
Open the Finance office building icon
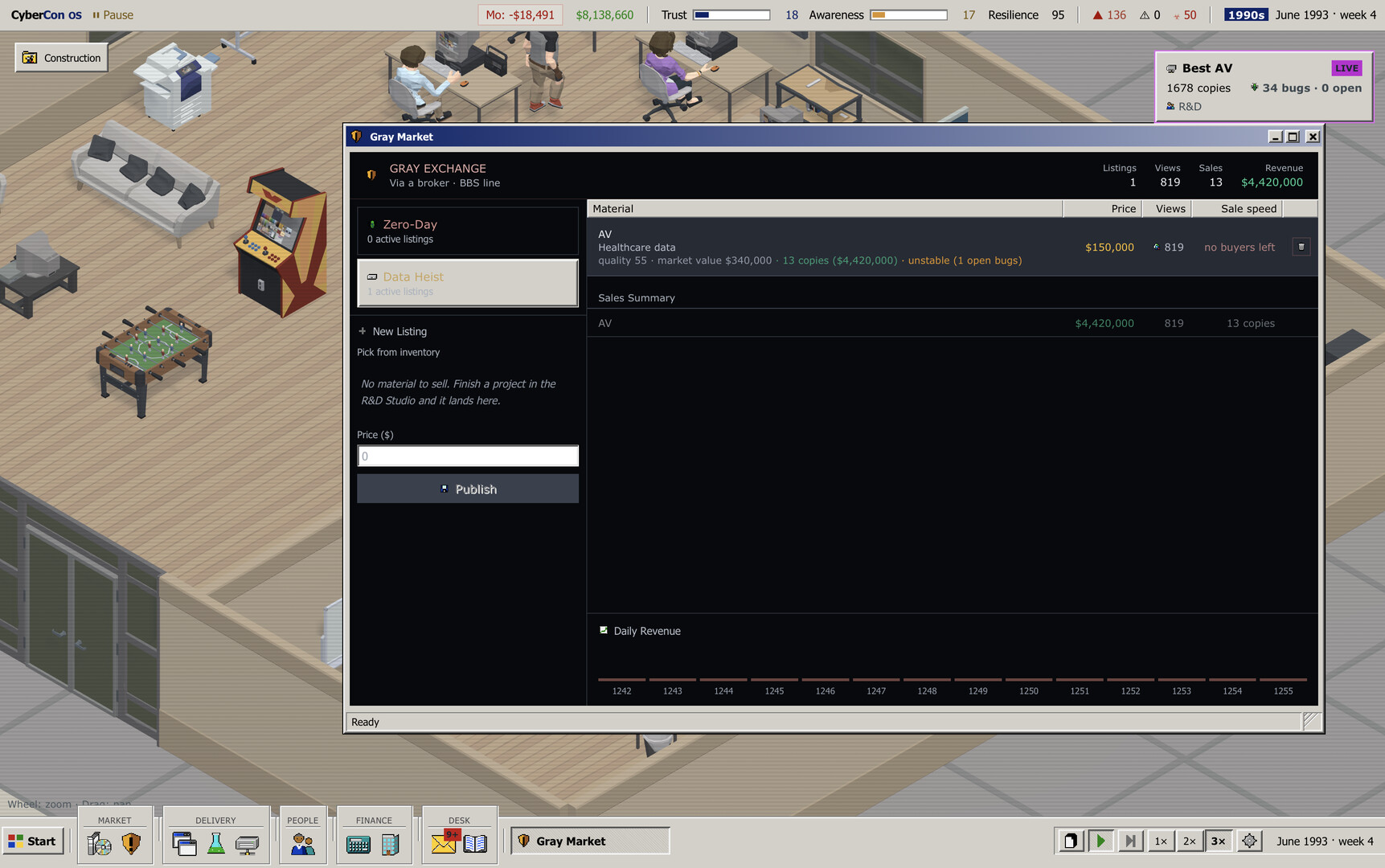pyautogui.click(x=391, y=844)
